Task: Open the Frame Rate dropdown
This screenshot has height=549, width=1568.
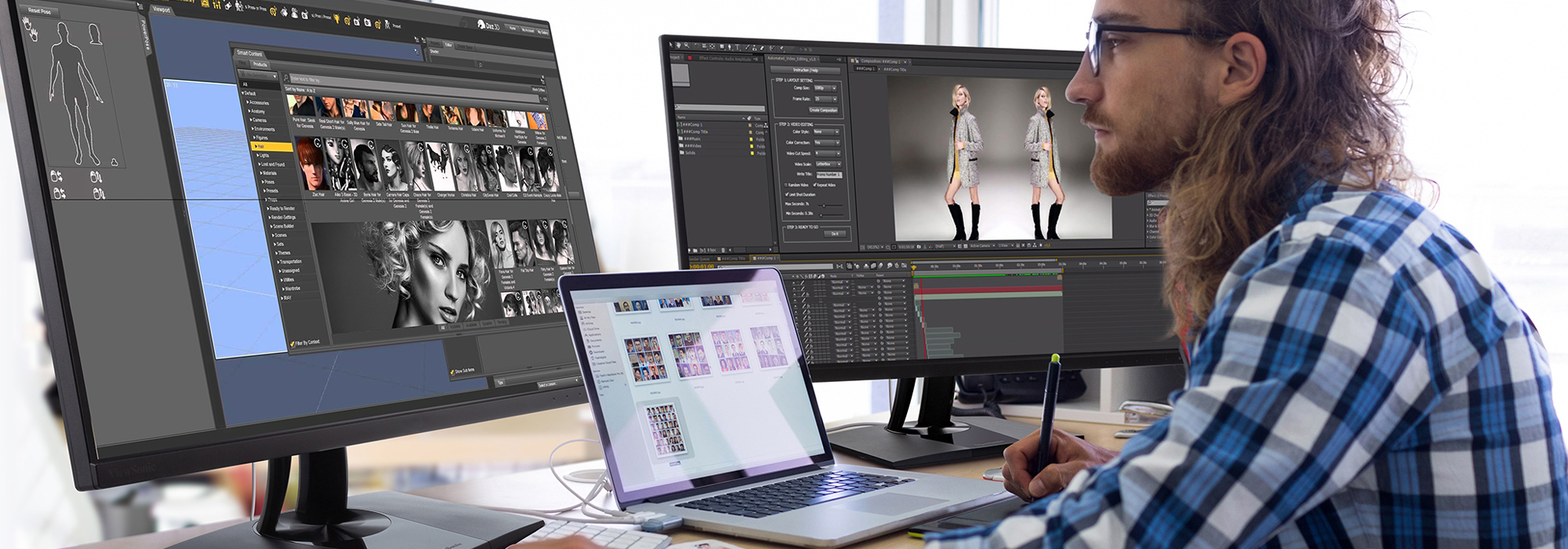Action: pos(826,99)
